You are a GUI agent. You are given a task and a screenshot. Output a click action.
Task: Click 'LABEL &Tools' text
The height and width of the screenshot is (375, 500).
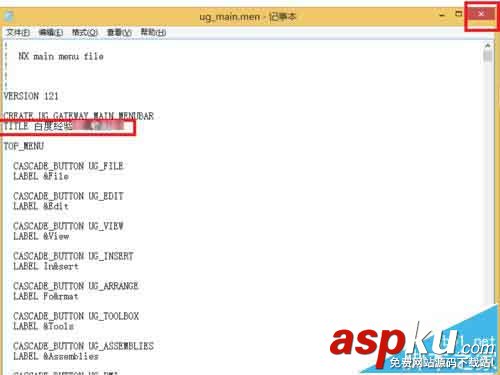tap(43, 326)
